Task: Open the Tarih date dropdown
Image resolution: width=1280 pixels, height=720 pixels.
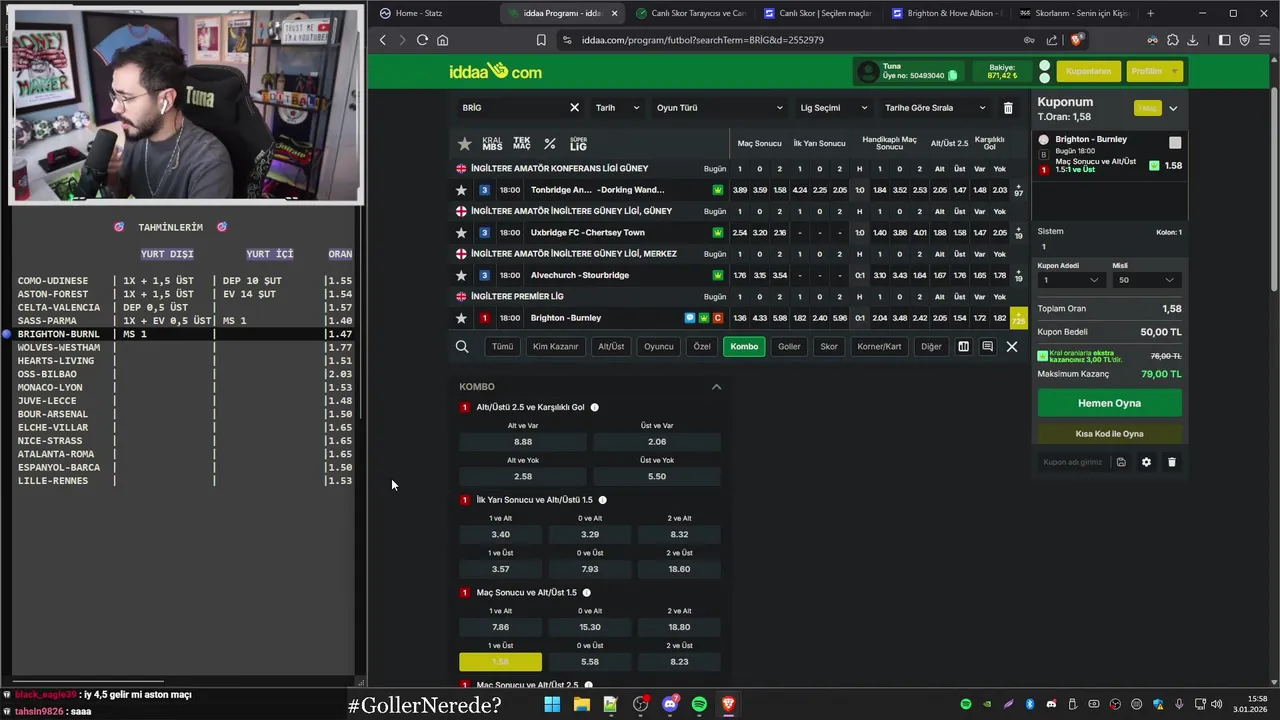Action: coord(617,108)
